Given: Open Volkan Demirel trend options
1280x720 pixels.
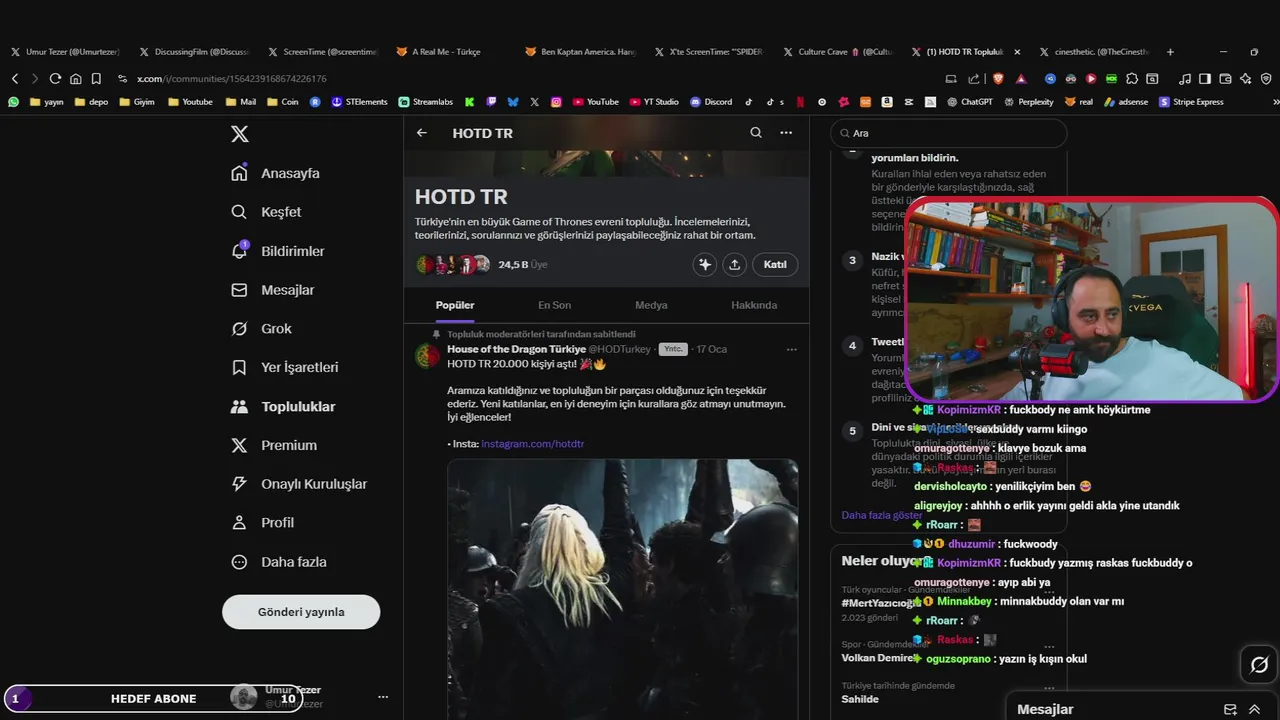Looking at the screenshot, I should (1049, 647).
